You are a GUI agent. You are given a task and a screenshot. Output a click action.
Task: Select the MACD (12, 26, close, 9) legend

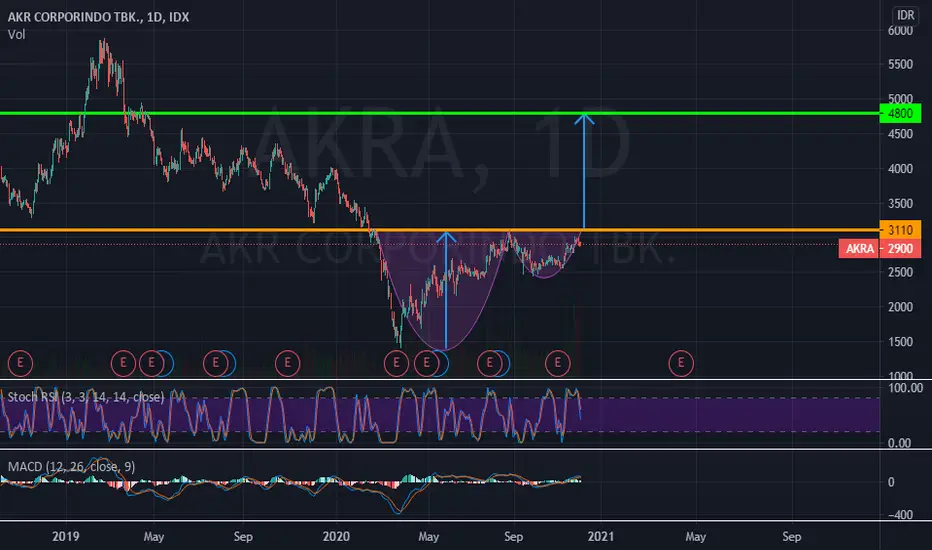[71, 467]
